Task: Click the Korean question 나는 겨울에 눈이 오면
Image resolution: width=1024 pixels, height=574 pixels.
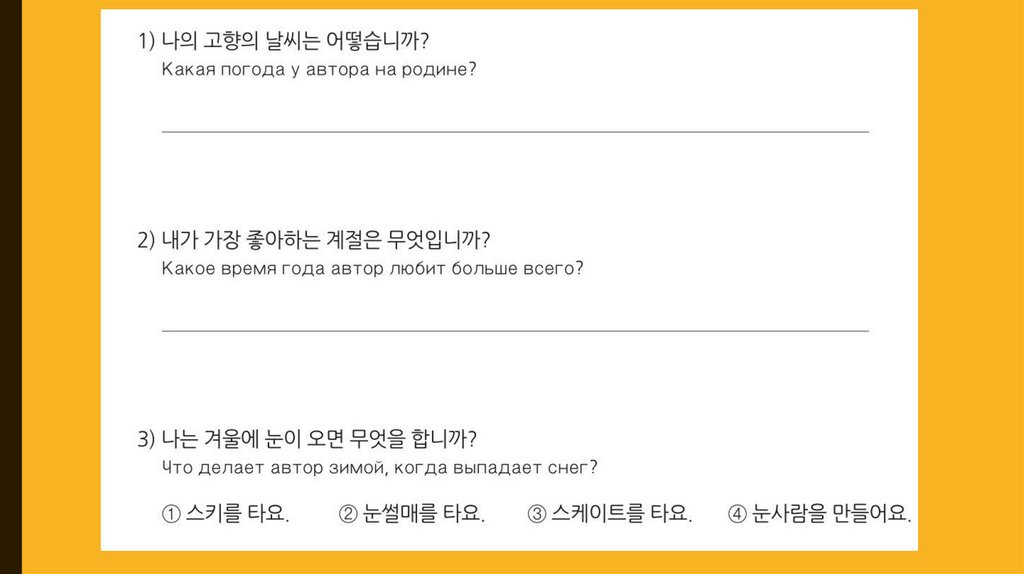Action: (x=318, y=439)
